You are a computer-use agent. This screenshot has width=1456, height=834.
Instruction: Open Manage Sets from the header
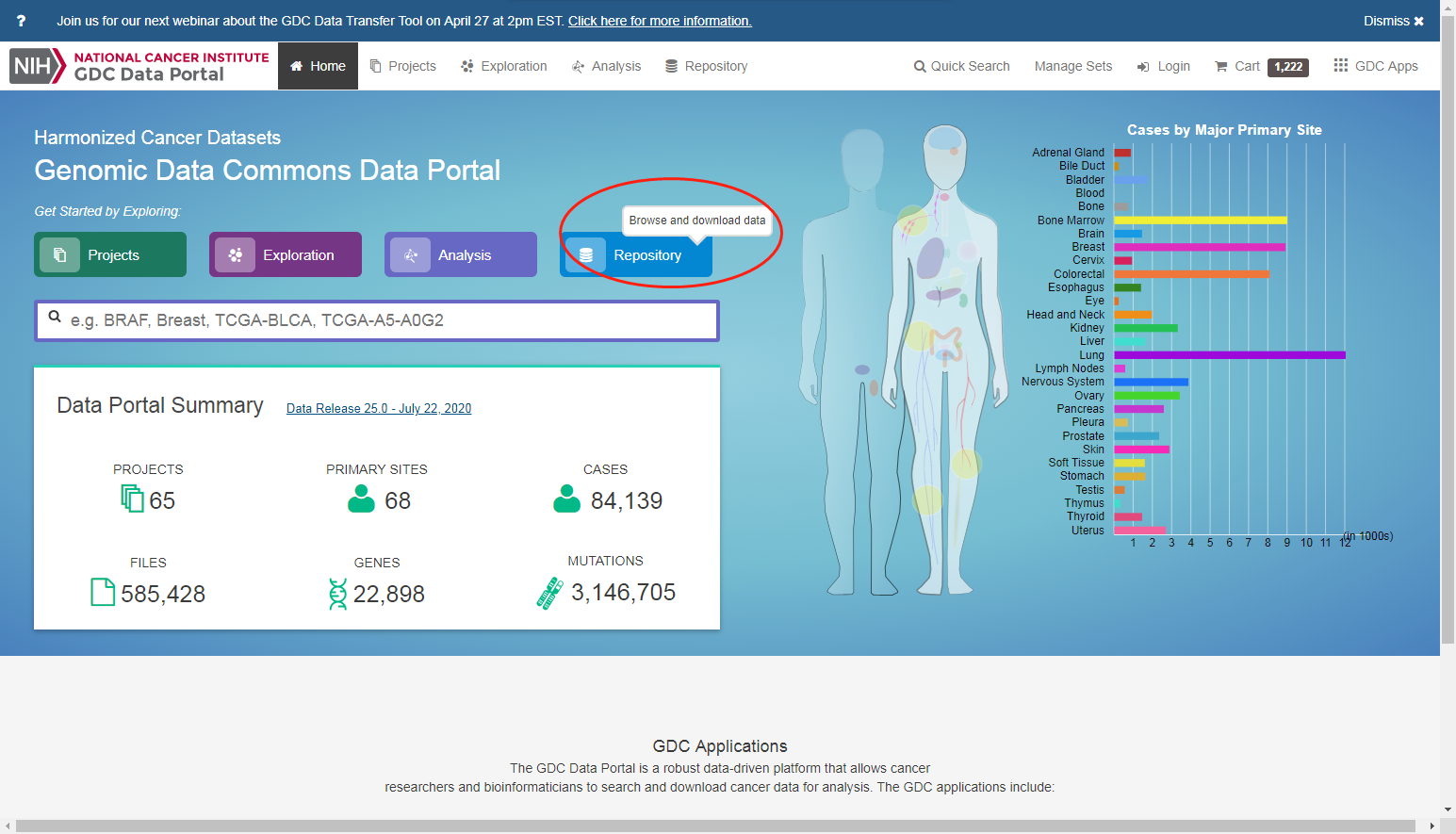(x=1073, y=66)
